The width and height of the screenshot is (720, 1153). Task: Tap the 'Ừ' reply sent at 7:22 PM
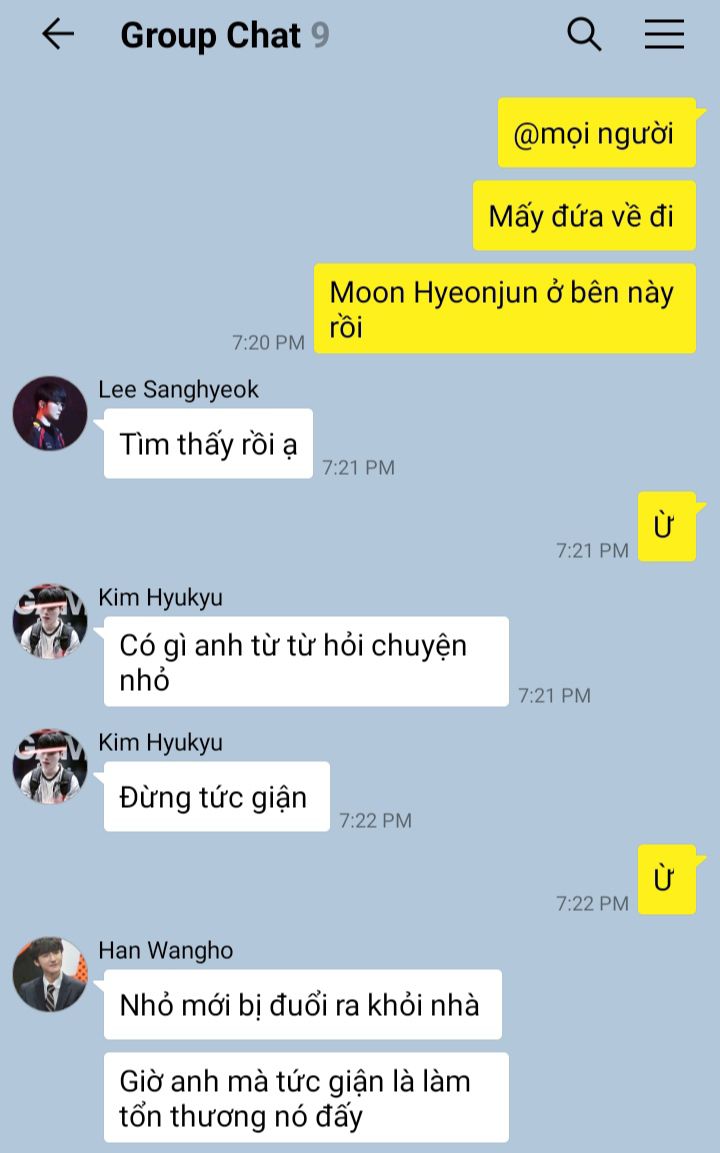point(667,879)
